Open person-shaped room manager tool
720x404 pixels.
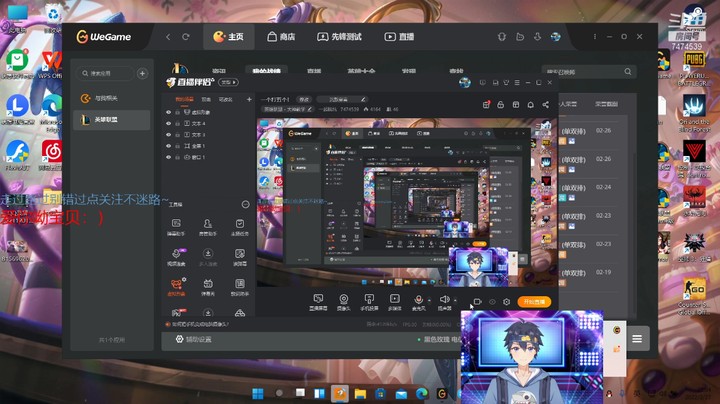(208, 227)
